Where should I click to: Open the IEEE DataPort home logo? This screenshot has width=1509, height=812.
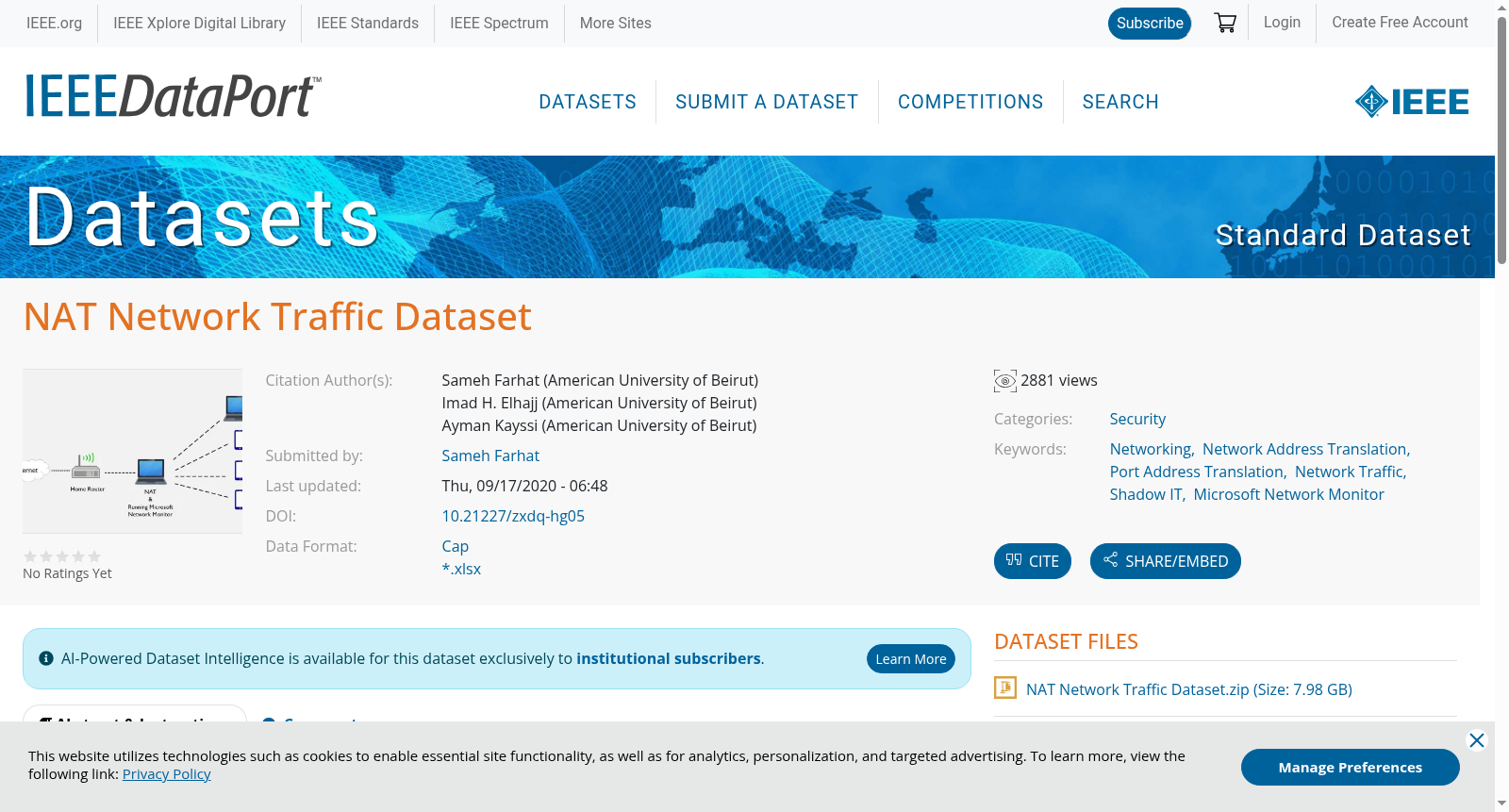[x=173, y=96]
